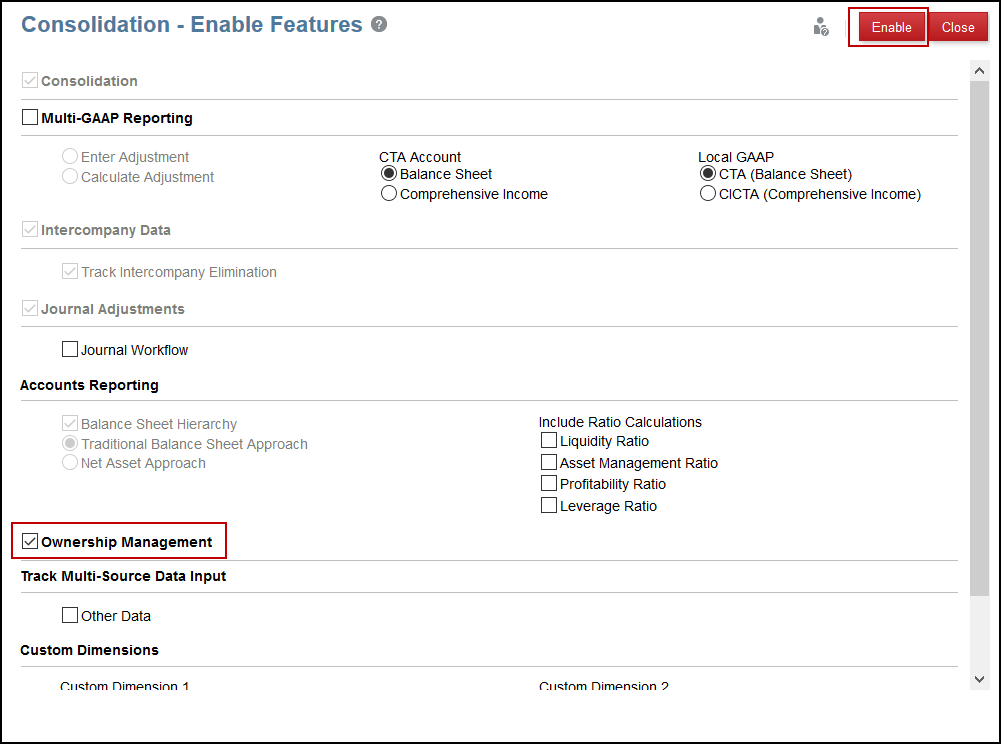Select Comprehensive Income for CTA Account

click(388, 193)
